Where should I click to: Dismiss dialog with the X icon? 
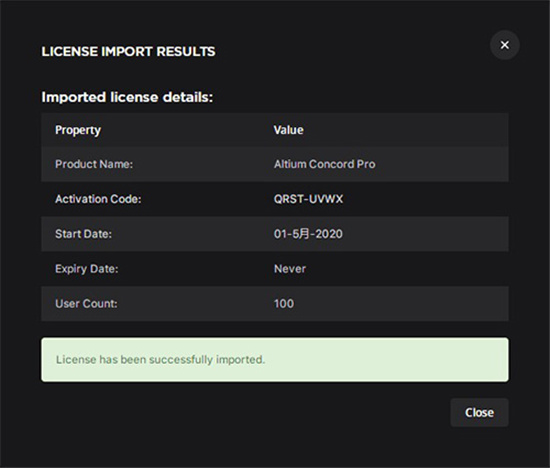[x=504, y=45]
